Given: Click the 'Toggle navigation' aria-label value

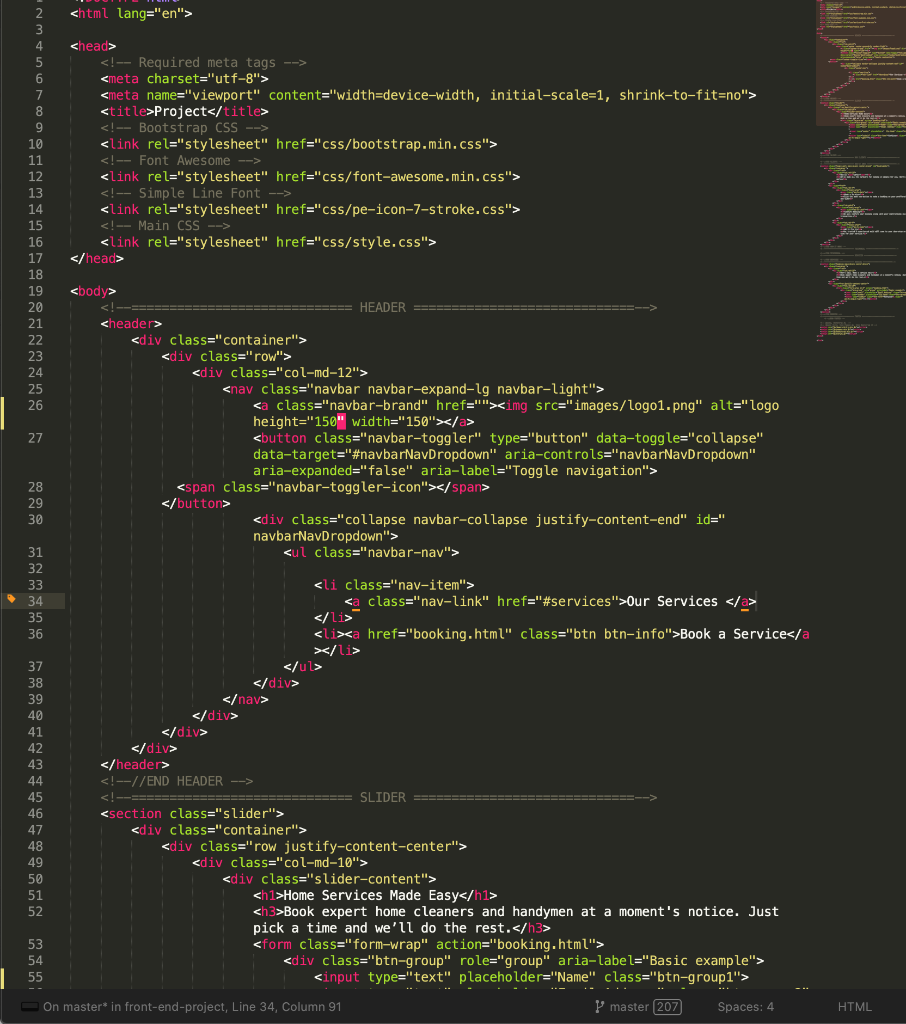Looking at the screenshot, I should pos(577,471).
